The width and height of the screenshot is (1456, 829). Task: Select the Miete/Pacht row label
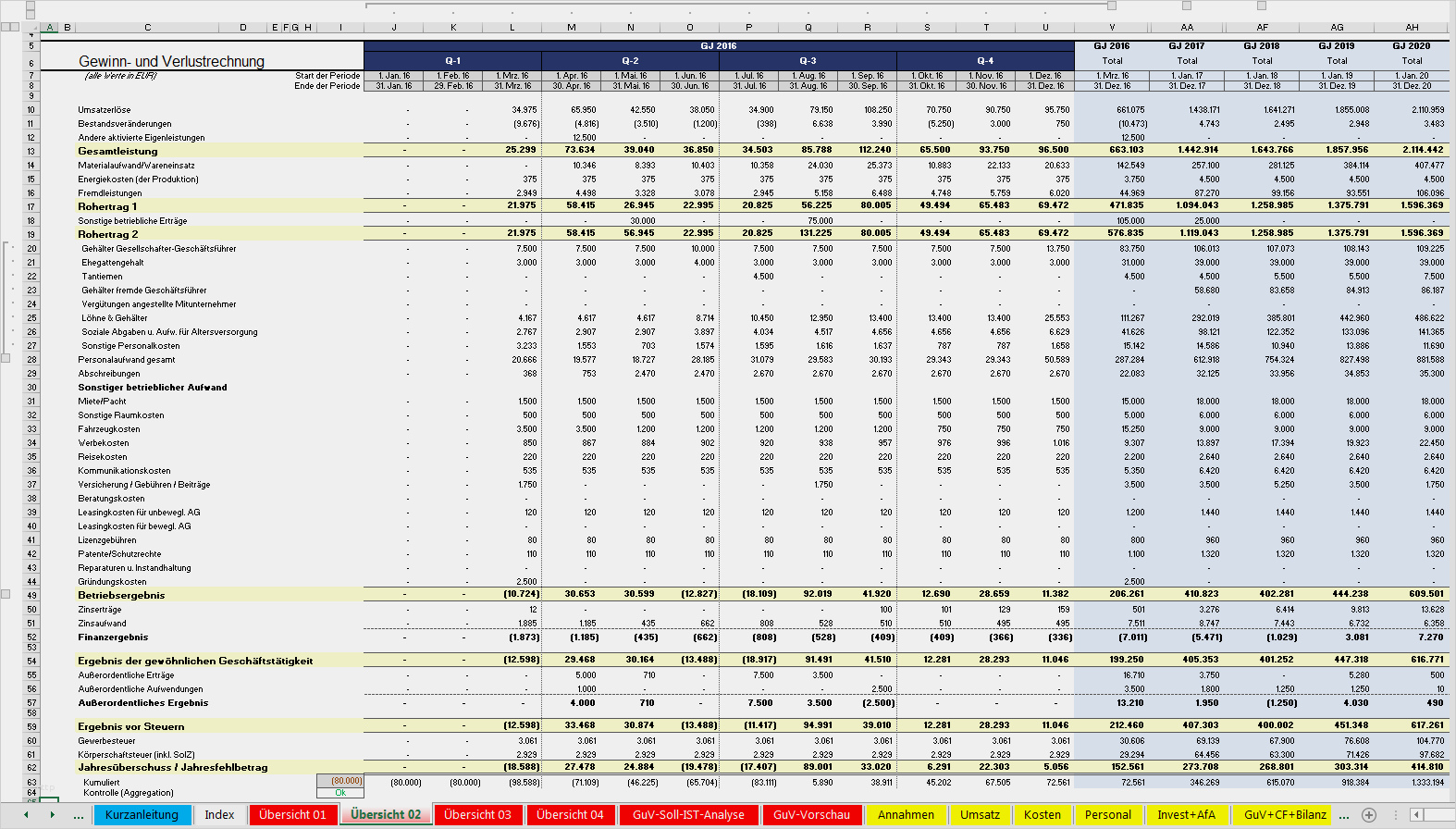point(102,401)
